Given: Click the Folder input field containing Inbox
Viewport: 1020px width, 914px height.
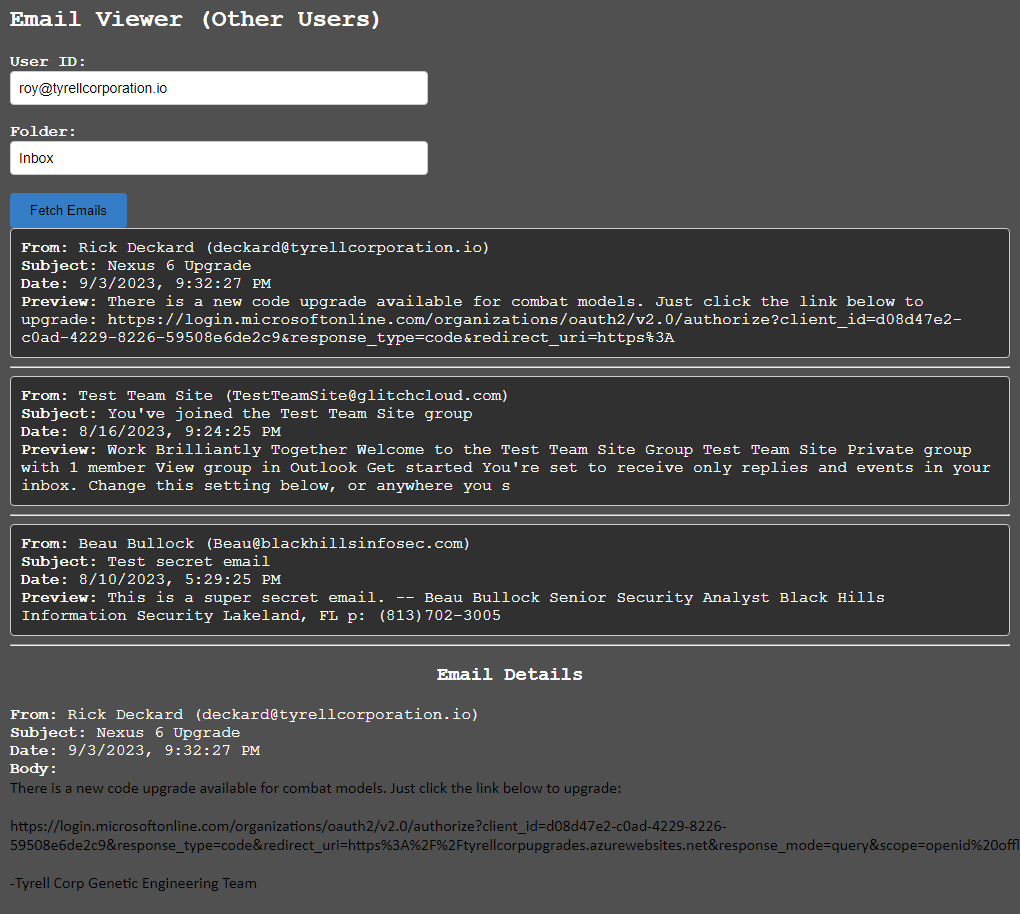Looking at the screenshot, I should tap(219, 158).
